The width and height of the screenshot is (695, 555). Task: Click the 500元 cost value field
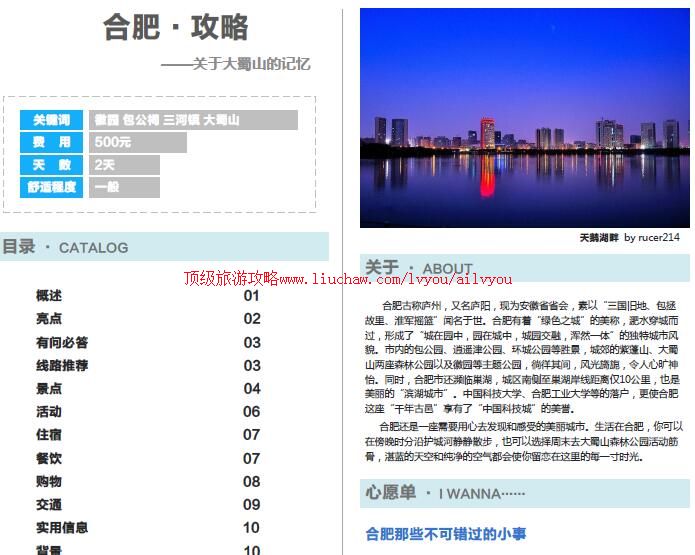(138, 143)
